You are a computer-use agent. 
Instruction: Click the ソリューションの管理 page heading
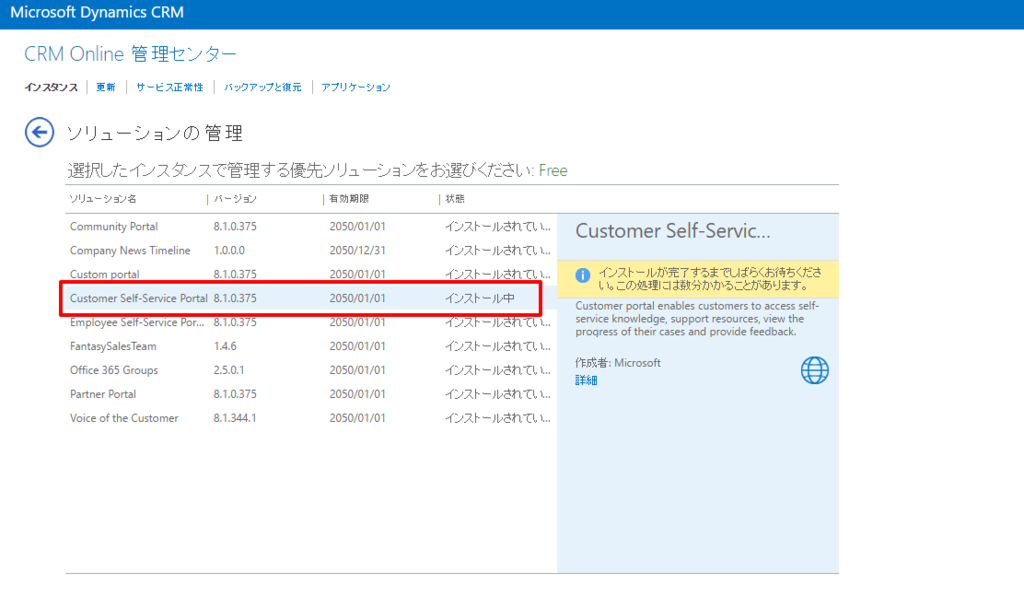(x=155, y=133)
